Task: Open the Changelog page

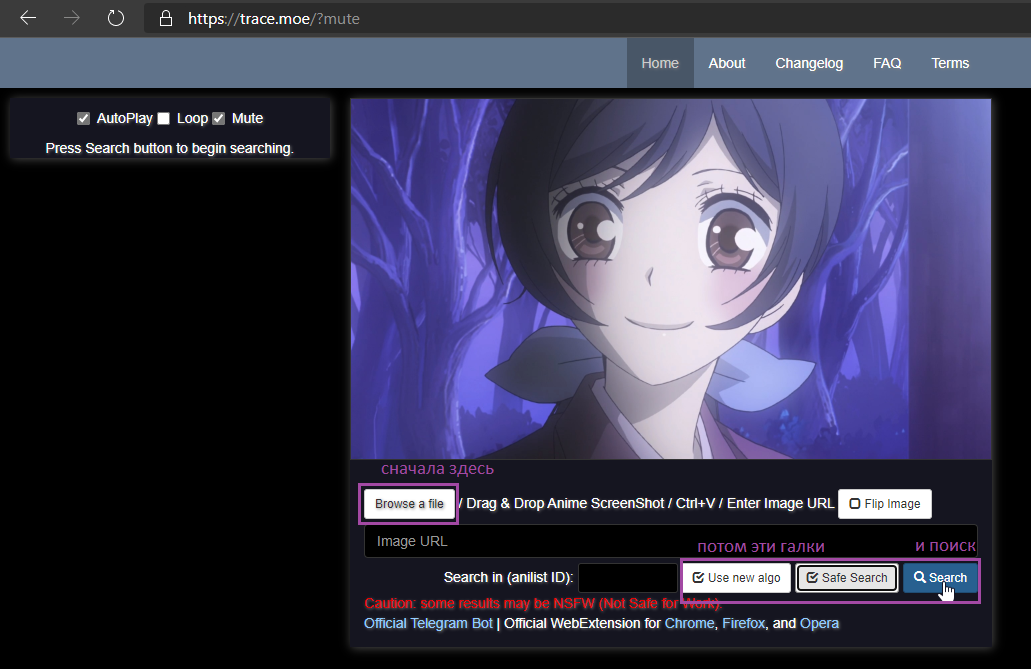Action: tap(809, 63)
